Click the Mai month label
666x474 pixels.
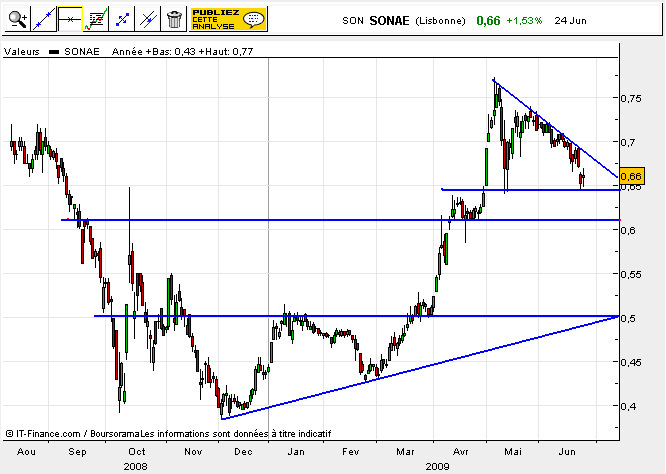(x=513, y=451)
